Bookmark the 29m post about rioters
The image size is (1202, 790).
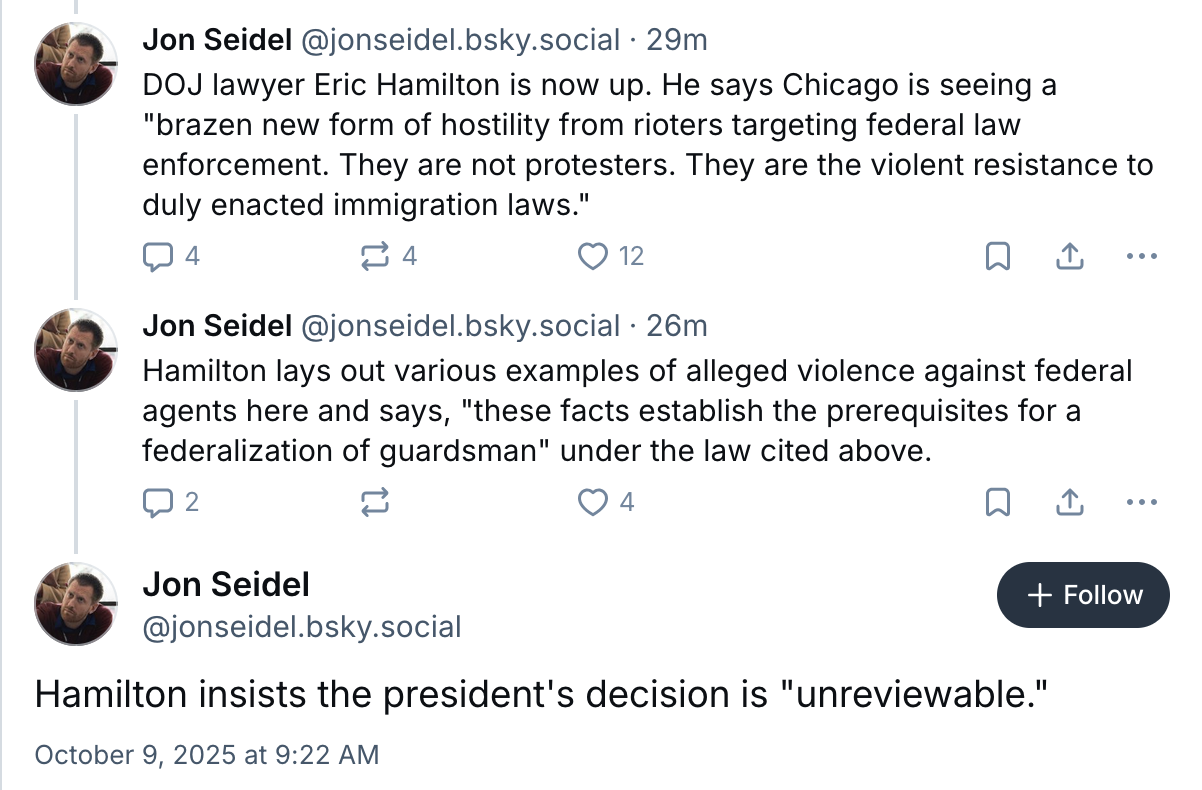click(997, 257)
